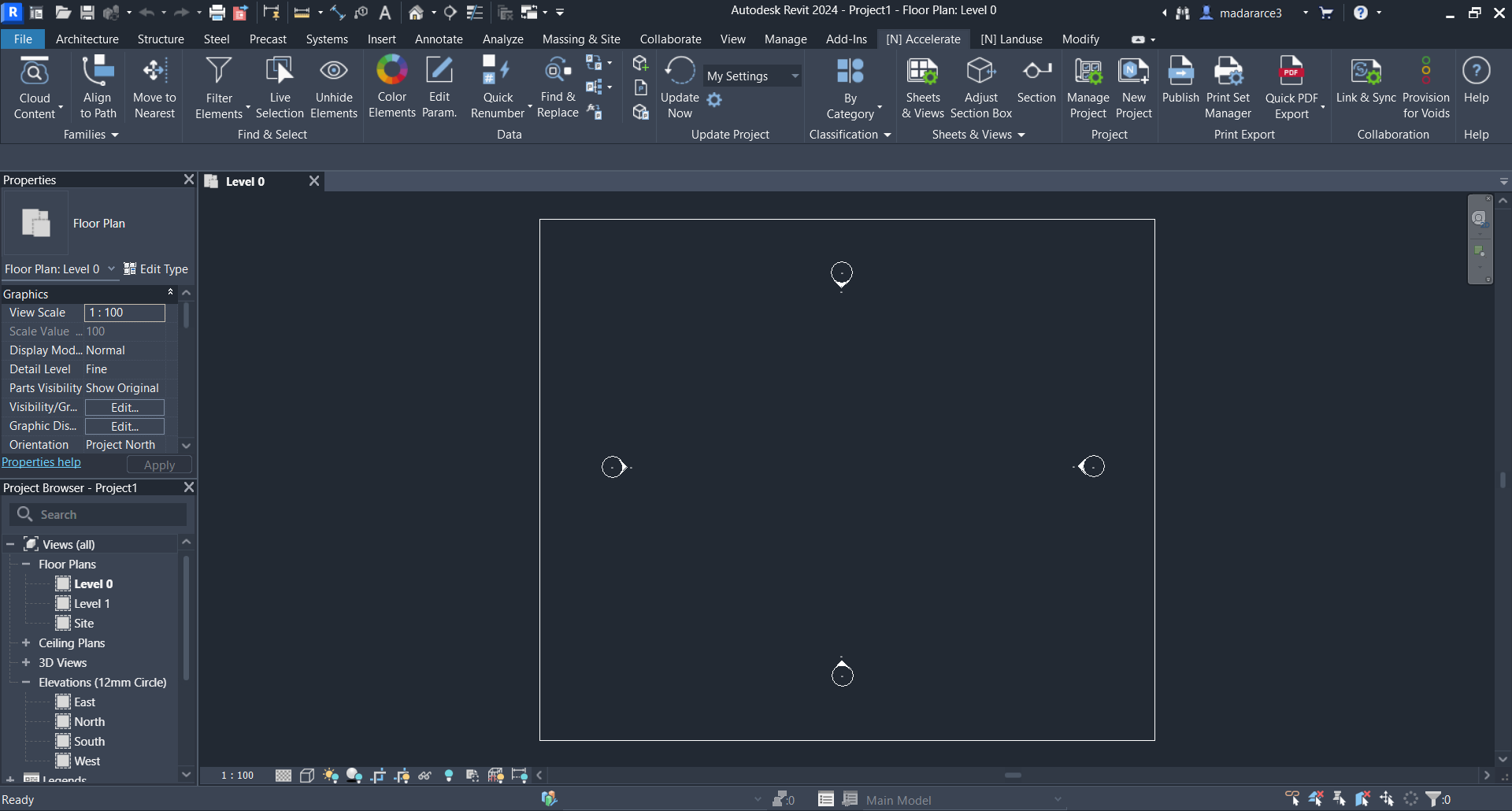
Task: Select the Level 1 floor plan
Action: 92,604
